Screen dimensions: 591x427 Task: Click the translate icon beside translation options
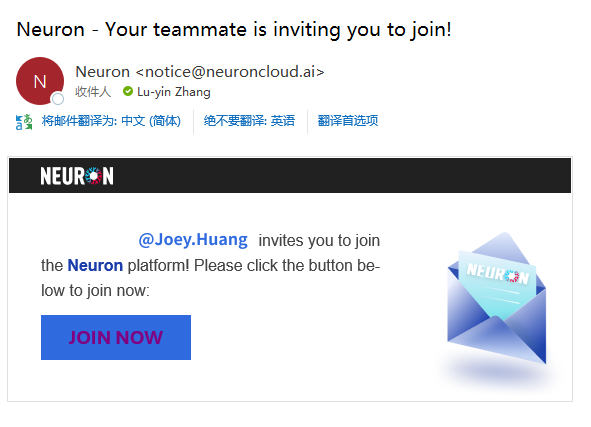24,122
